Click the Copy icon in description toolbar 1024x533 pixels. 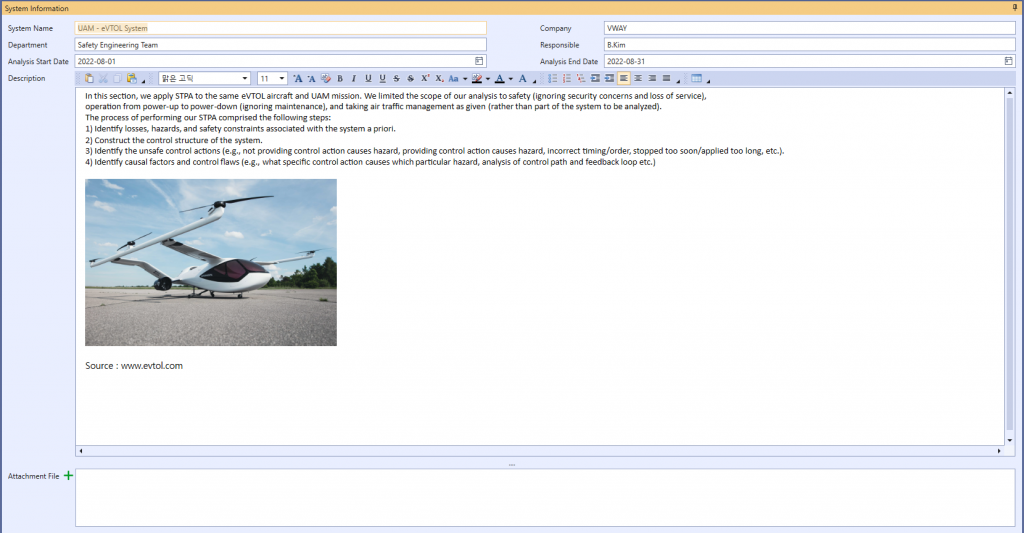118,78
